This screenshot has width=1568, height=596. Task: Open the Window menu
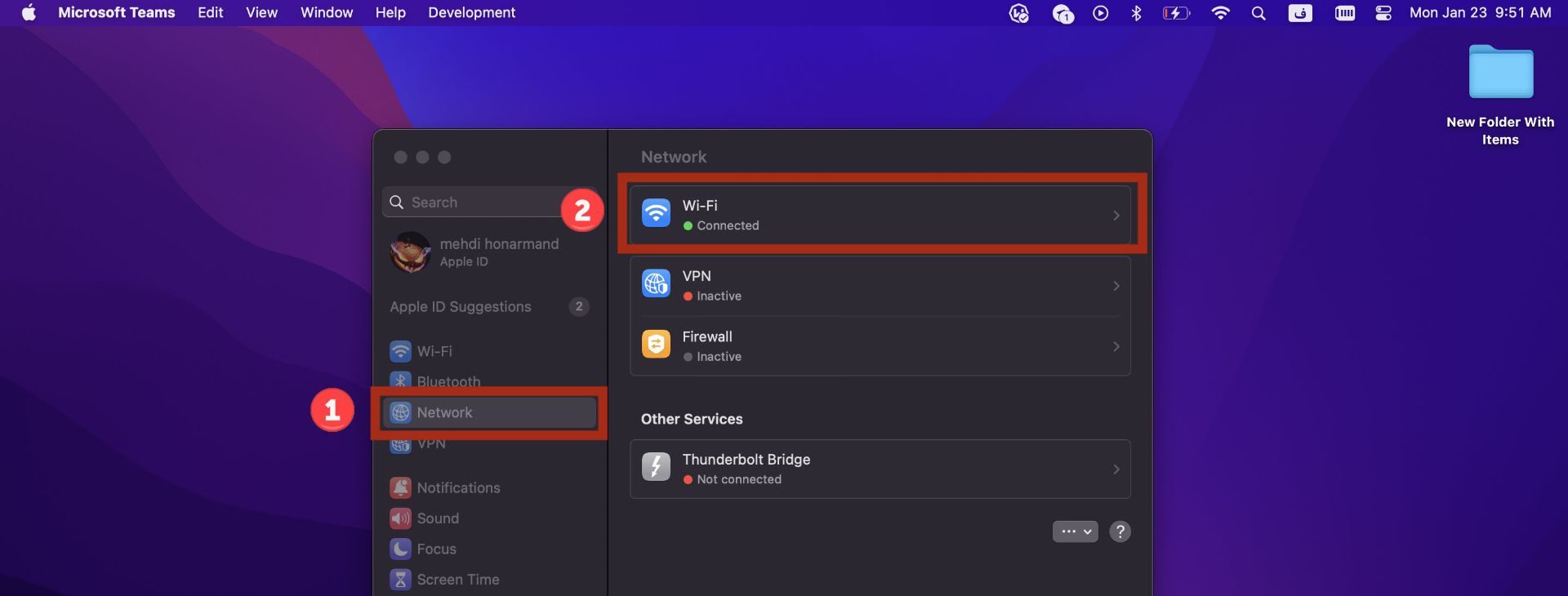pyautogui.click(x=327, y=13)
